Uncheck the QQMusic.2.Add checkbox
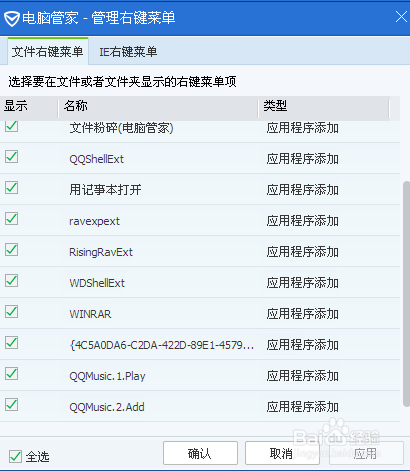 (12, 405)
